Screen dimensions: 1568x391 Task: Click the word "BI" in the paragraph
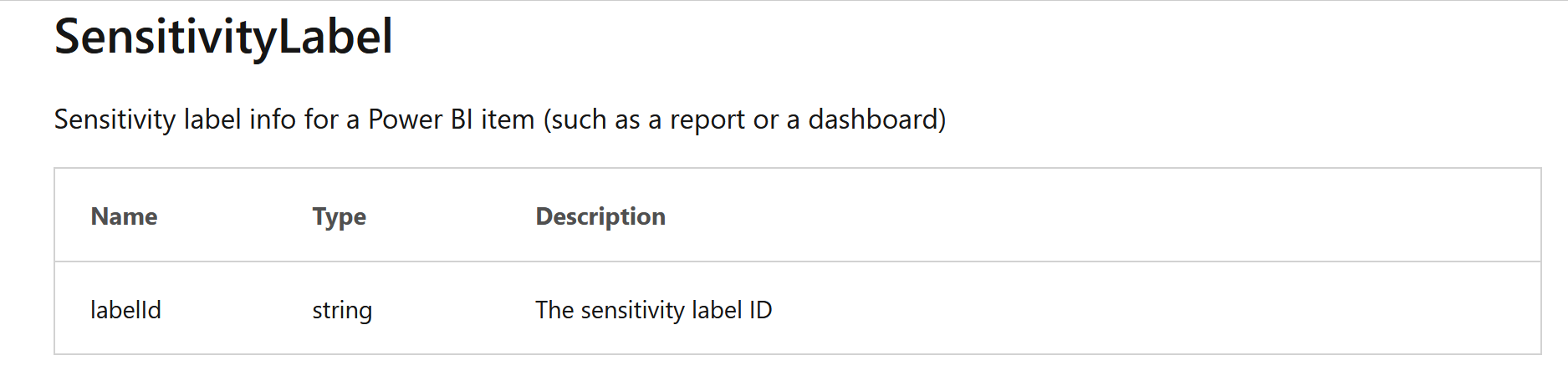coord(462,119)
